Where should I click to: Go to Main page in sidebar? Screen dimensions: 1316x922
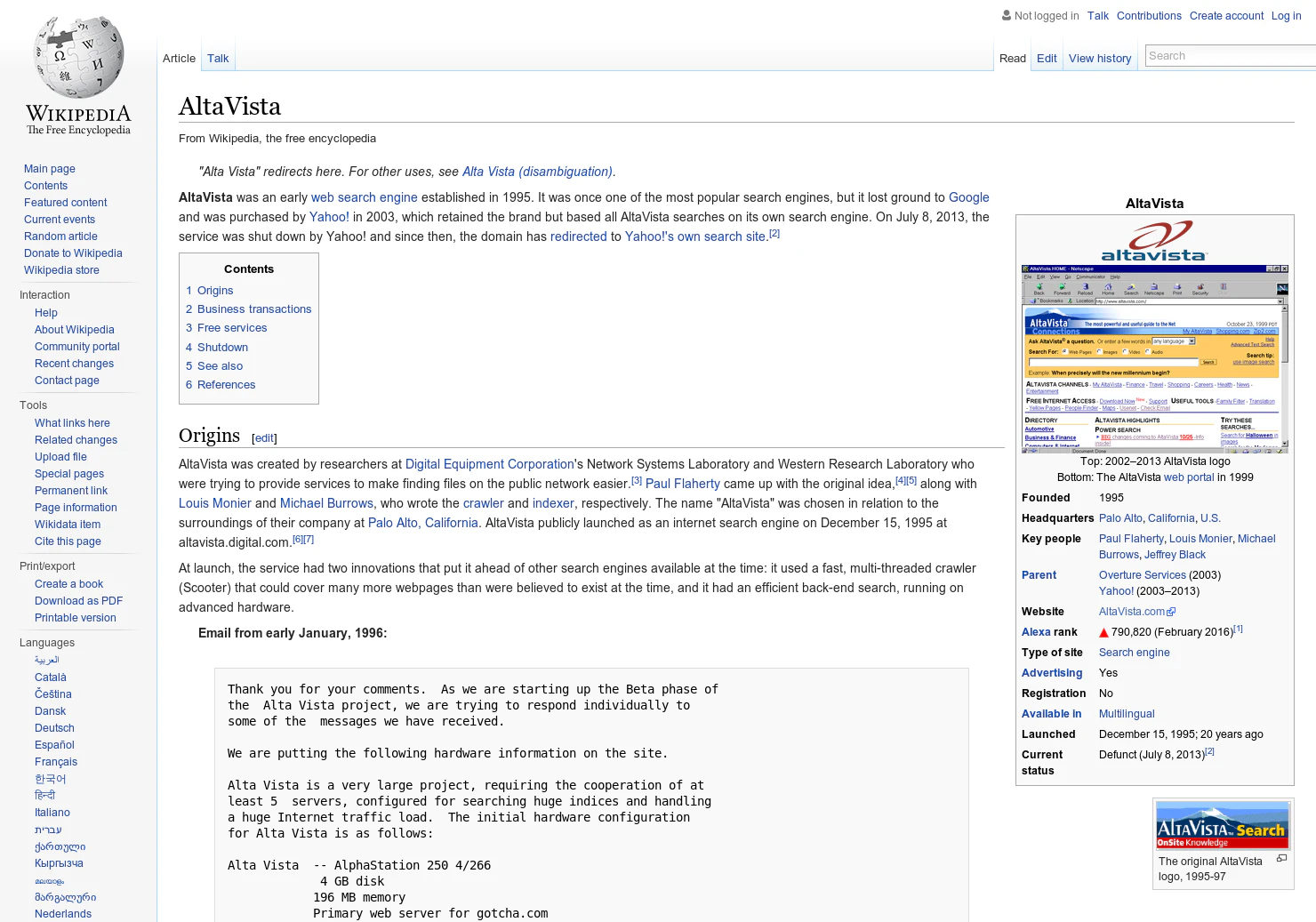coord(50,169)
